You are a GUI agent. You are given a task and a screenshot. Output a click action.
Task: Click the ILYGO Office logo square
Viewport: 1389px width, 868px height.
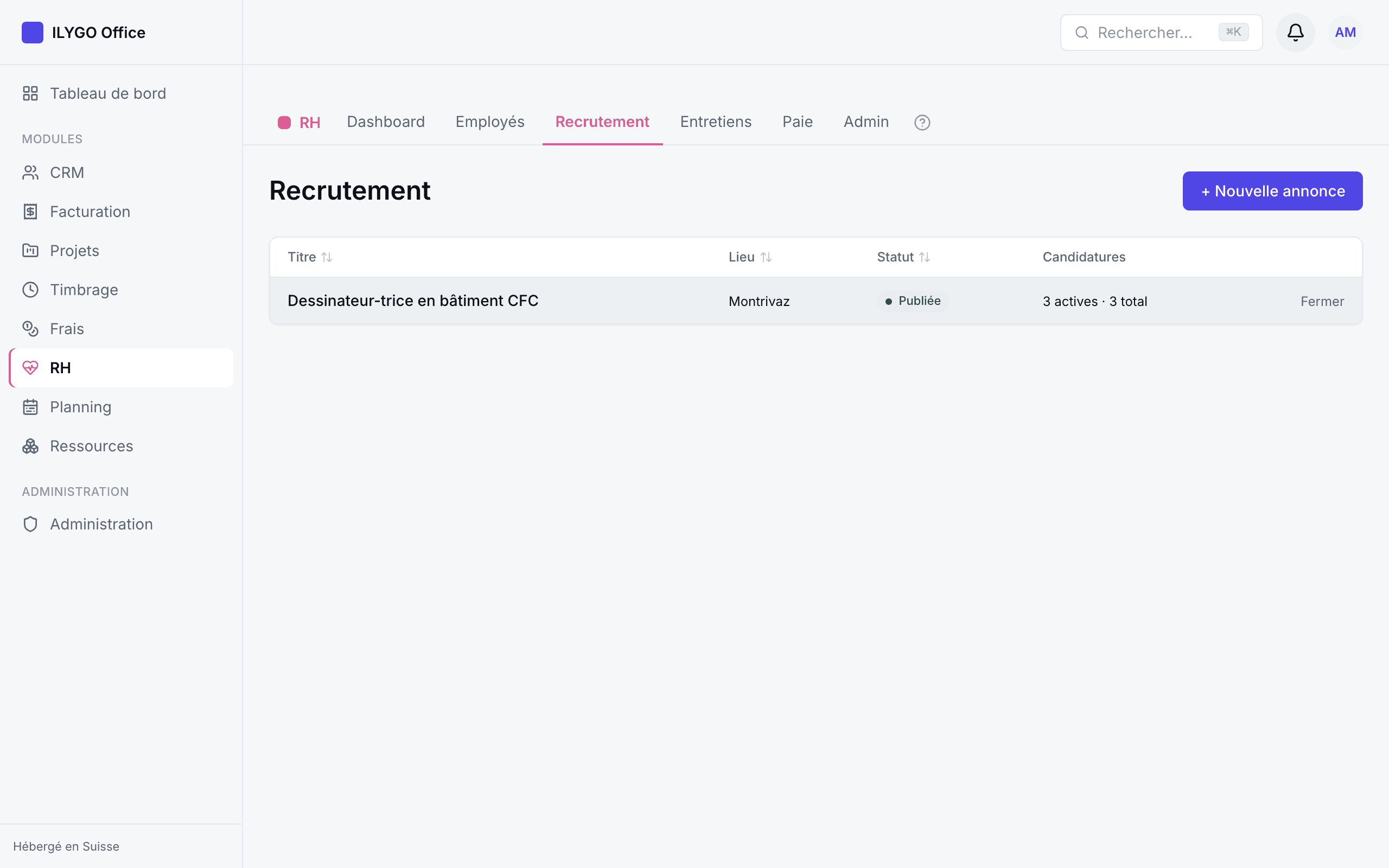[32, 32]
